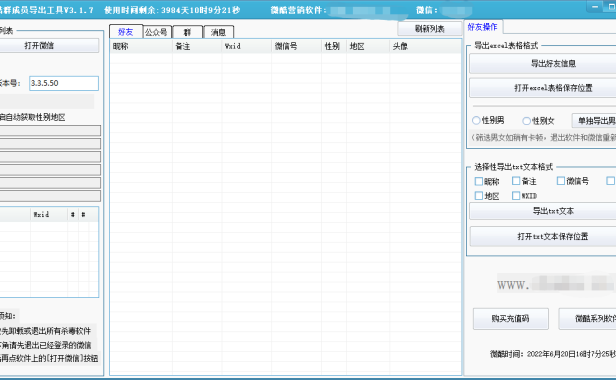Open the 公众号 tab
The image size is (616, 380).
pos(157,32)
